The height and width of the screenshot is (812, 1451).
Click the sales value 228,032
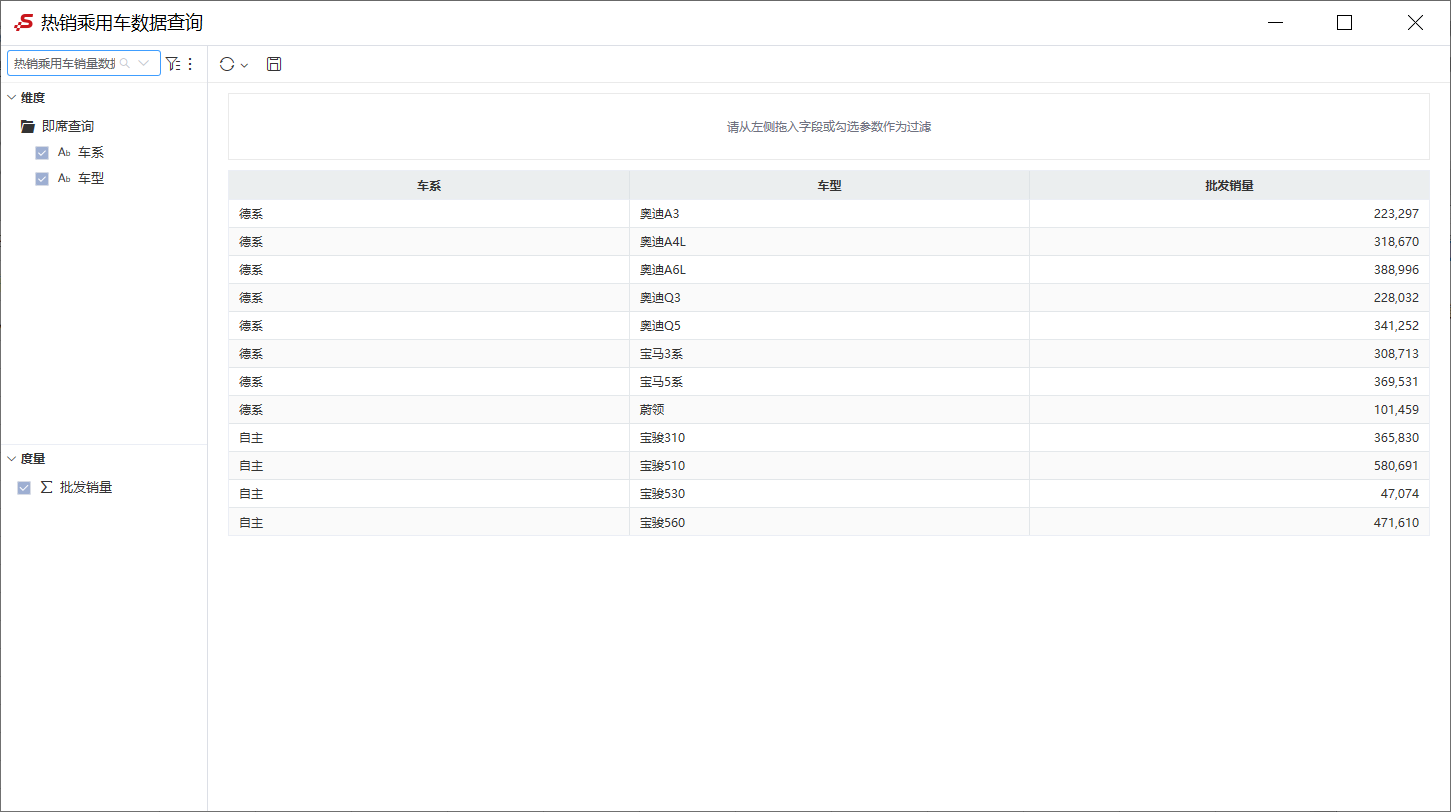pyautogui.click(x=1396, y=298)
